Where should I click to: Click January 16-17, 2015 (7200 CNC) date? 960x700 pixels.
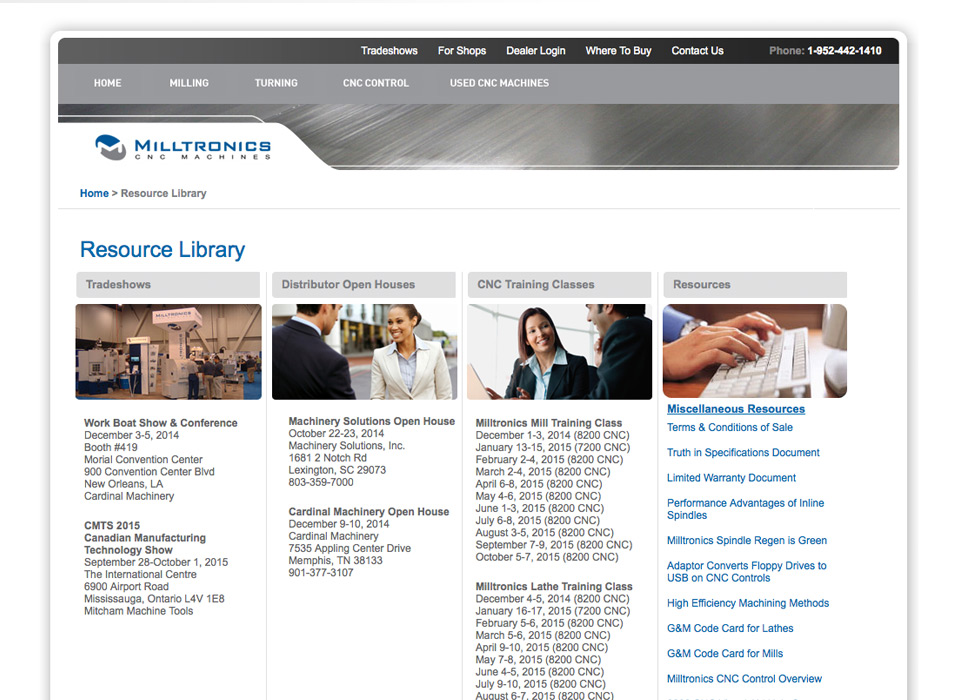pyautogui.click(x=553, y=611)
